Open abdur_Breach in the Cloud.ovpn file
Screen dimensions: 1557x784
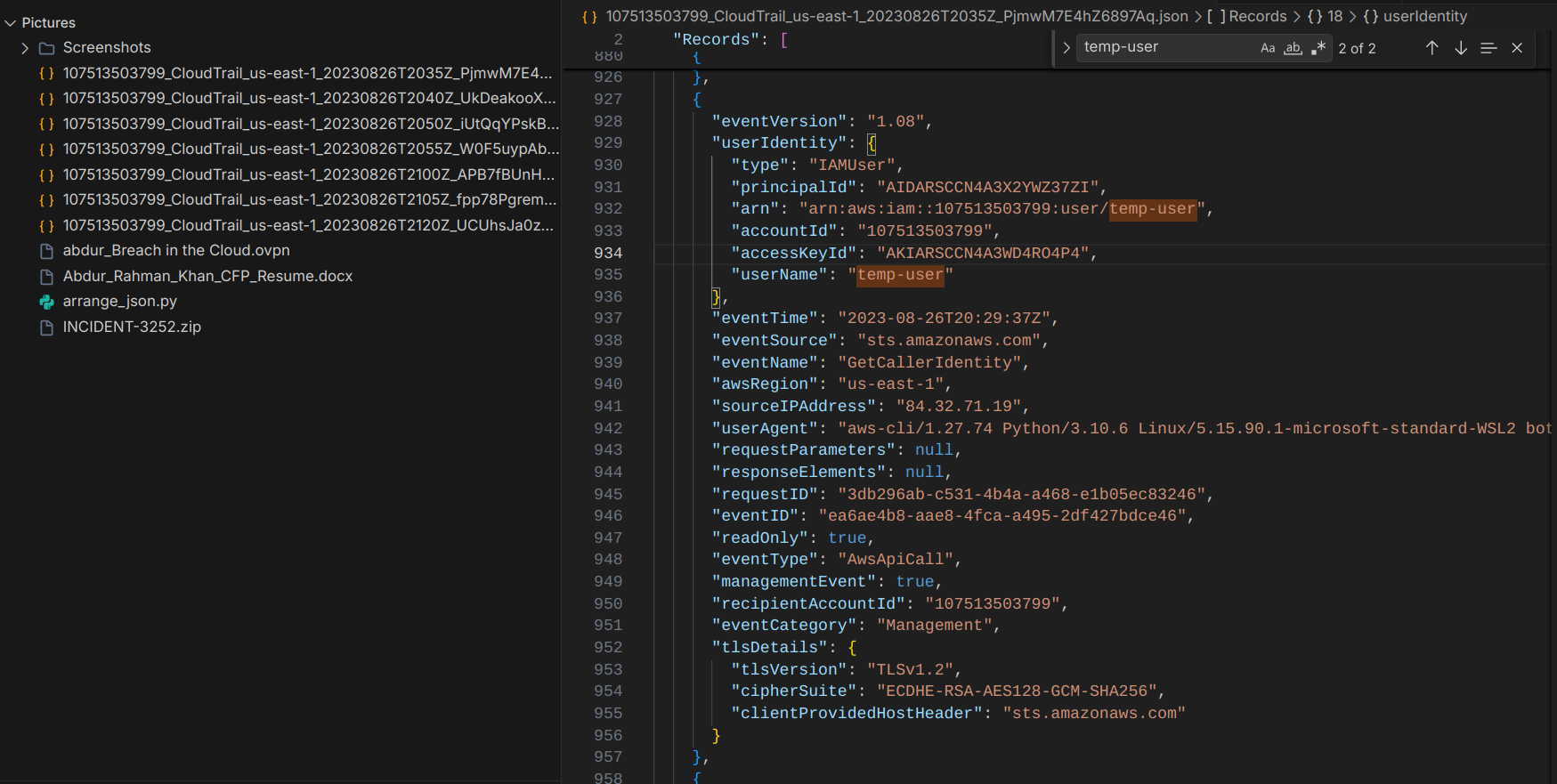[175, 251]
